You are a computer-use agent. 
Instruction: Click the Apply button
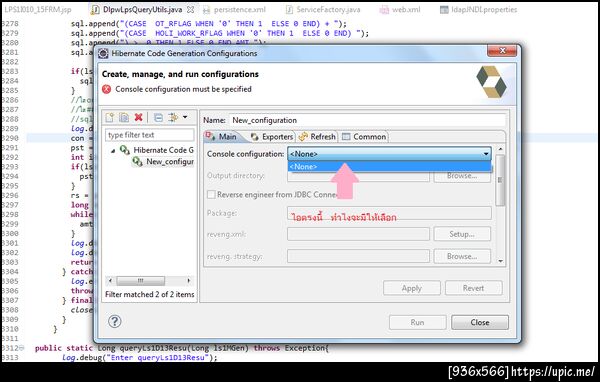tap(412, 288)
